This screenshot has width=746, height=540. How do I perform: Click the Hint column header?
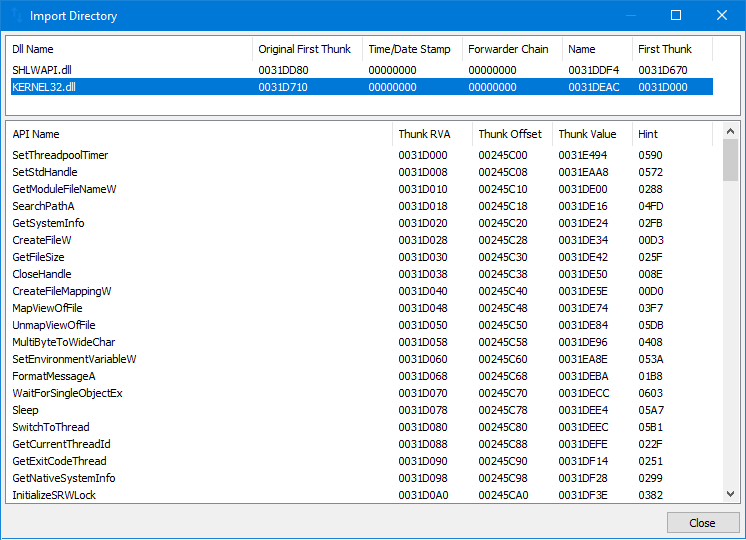tap(672, 134)
